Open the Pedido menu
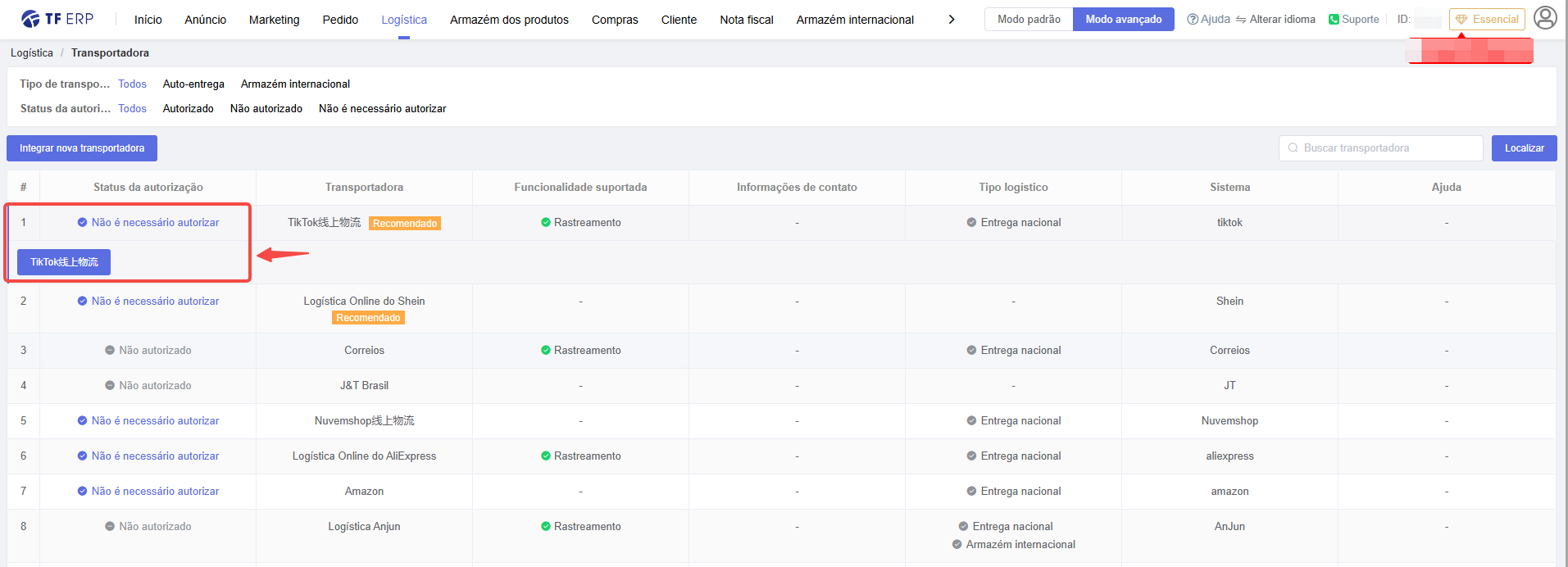This screenshot has height=567, width=1568. [340, 20]
